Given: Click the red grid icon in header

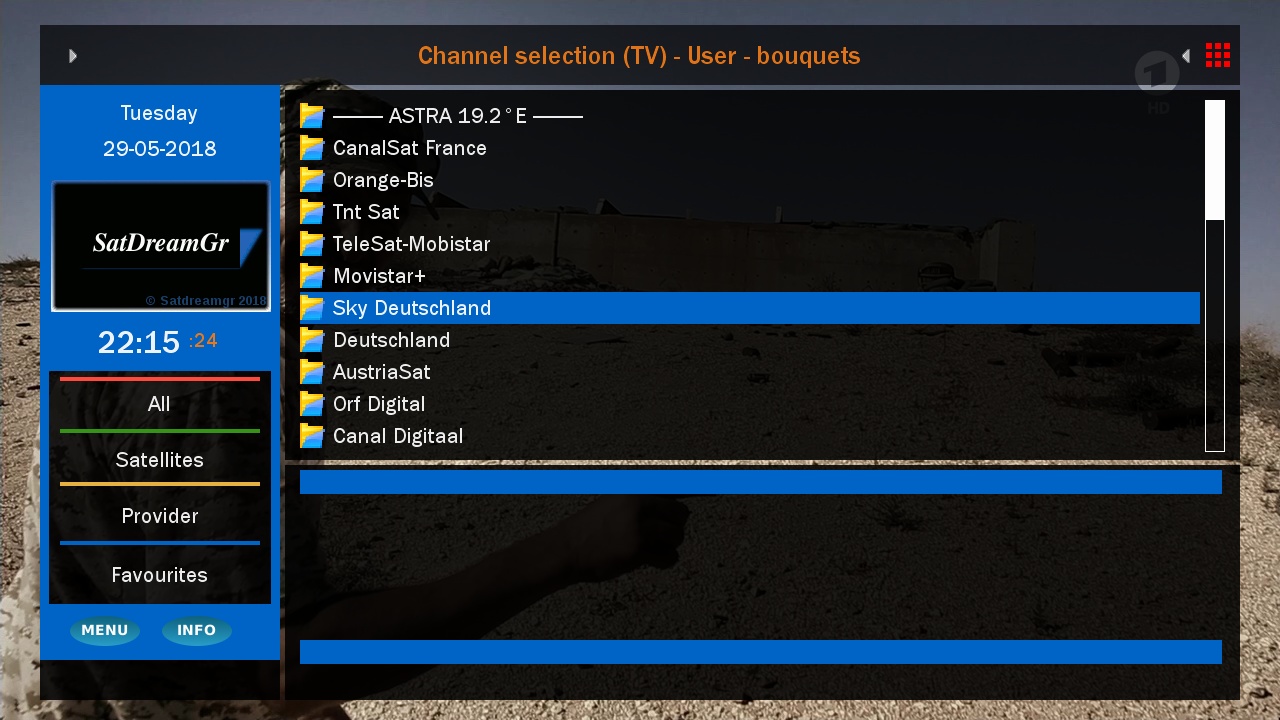Looking at the screenshot, I should point(1218,55).
